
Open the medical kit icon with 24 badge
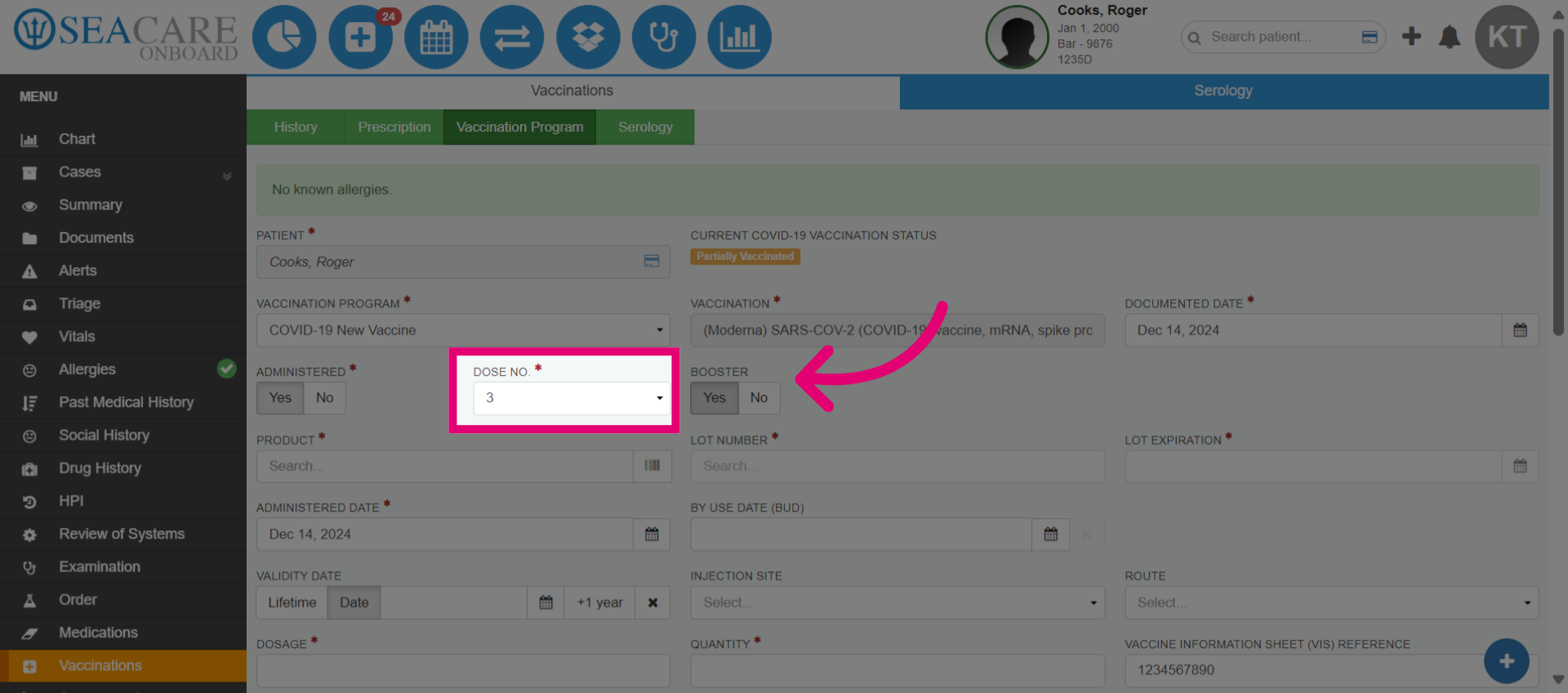pyautogui.click(x=360, y=37)
